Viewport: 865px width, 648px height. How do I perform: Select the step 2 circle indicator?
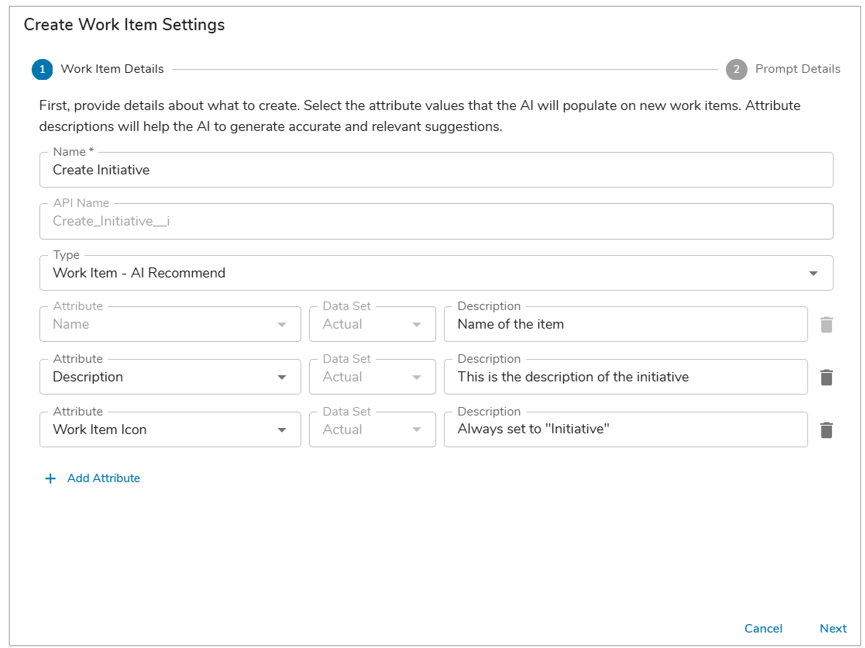[x=736, y=69]
